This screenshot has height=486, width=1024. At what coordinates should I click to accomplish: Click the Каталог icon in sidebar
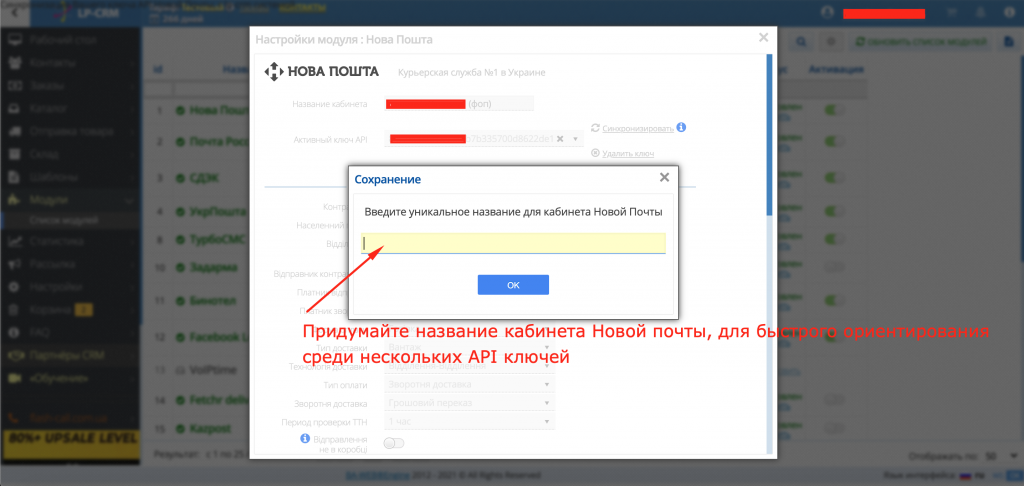[x=14, y=108]
